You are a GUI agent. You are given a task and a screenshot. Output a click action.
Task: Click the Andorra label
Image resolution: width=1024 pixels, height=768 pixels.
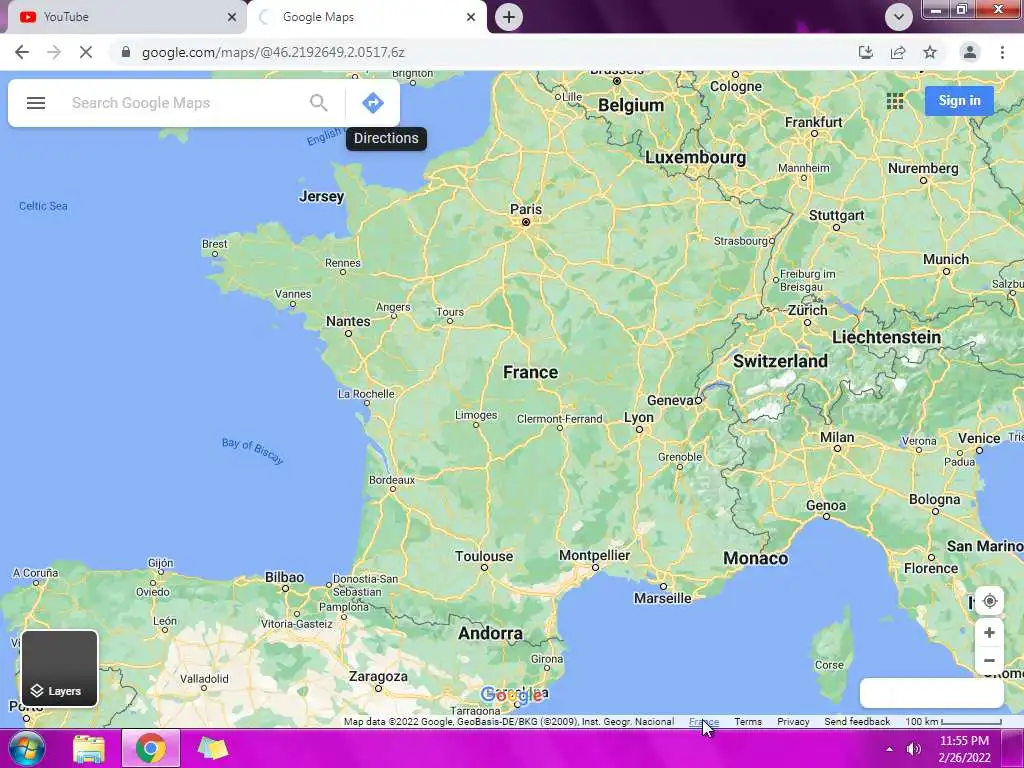pyautogui.click(x=490, y=633)
